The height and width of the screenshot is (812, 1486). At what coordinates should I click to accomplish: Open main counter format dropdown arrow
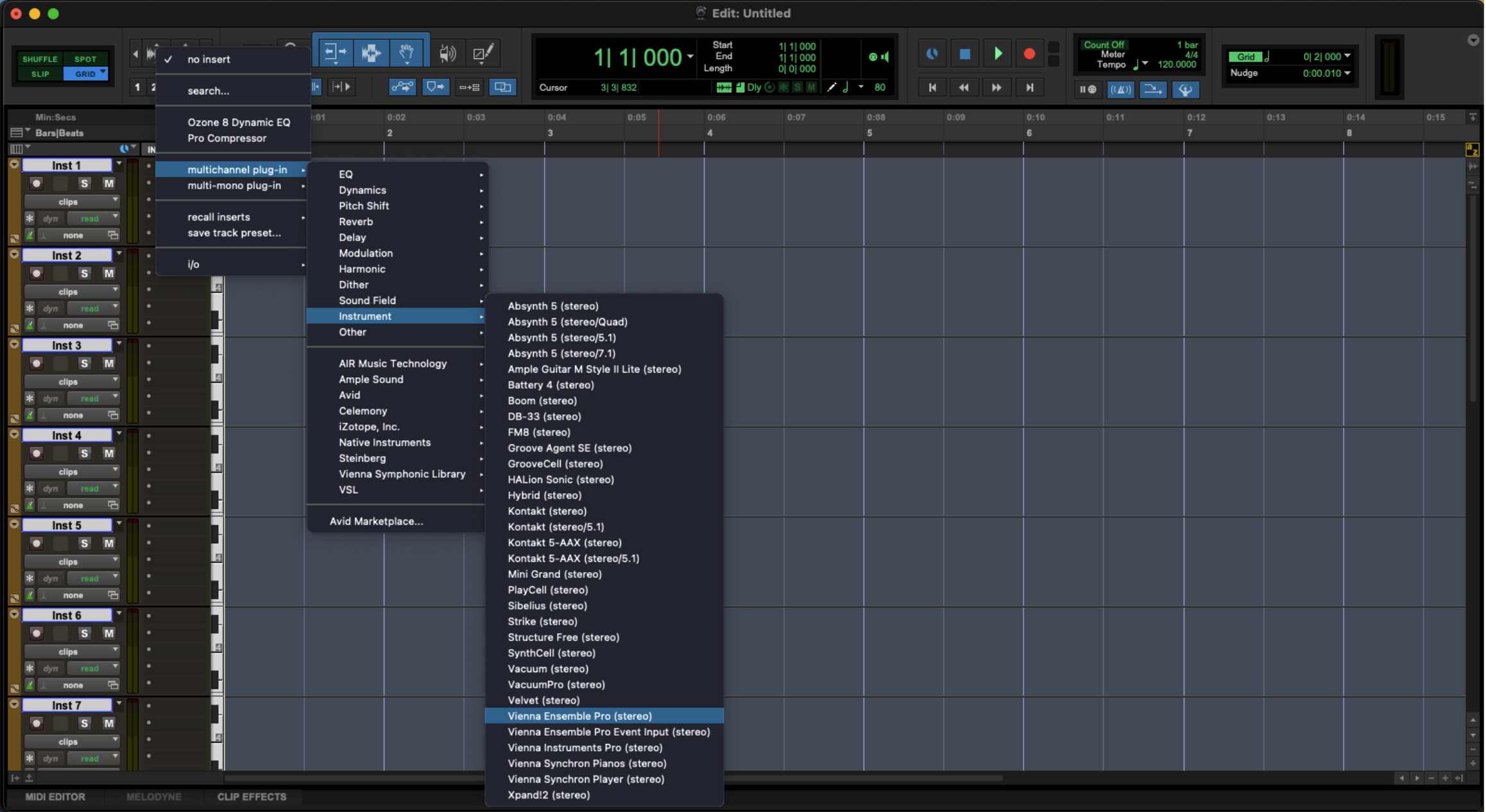pos(690,56)
